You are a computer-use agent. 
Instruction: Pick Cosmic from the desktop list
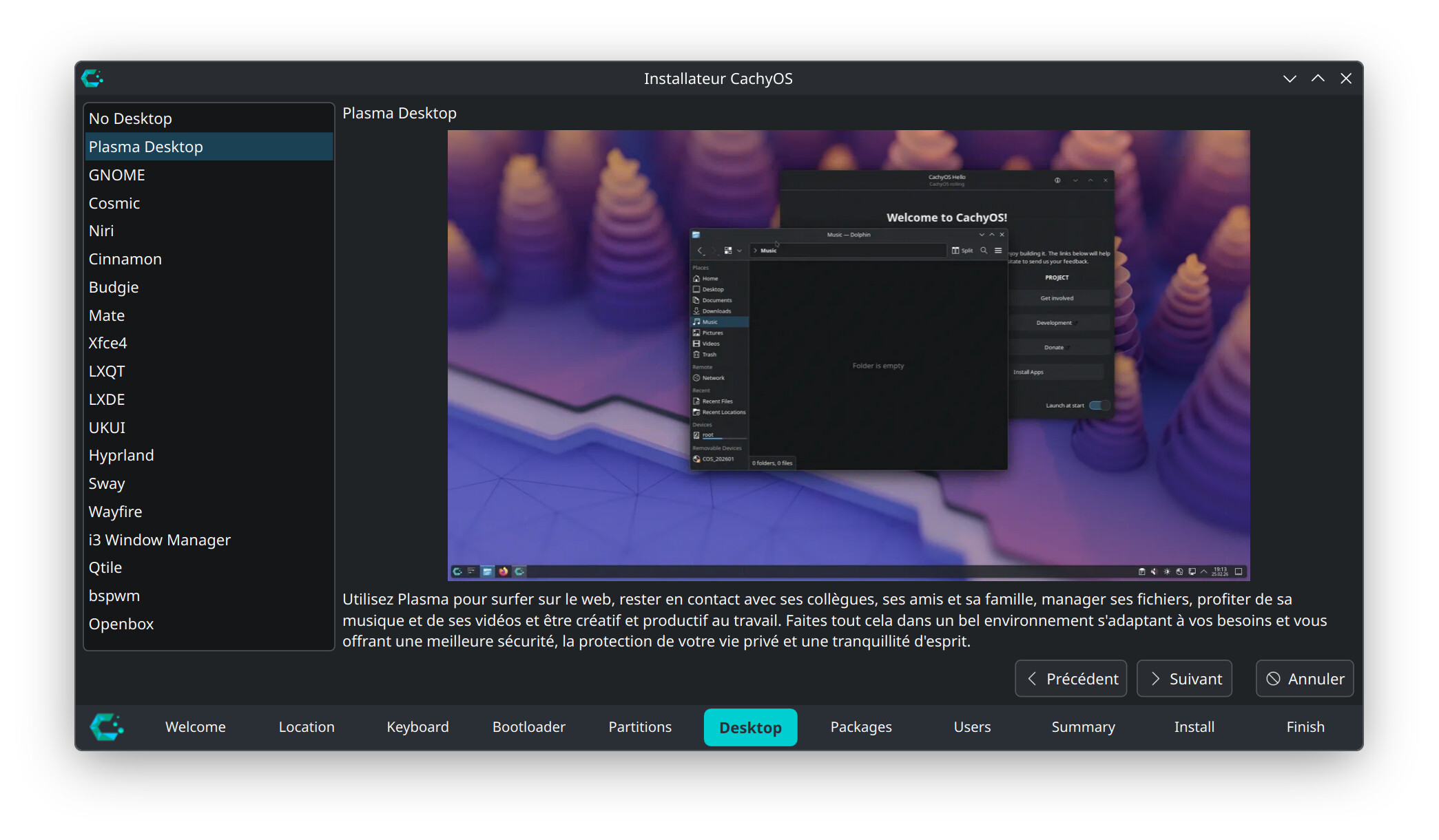click(114, 203)
